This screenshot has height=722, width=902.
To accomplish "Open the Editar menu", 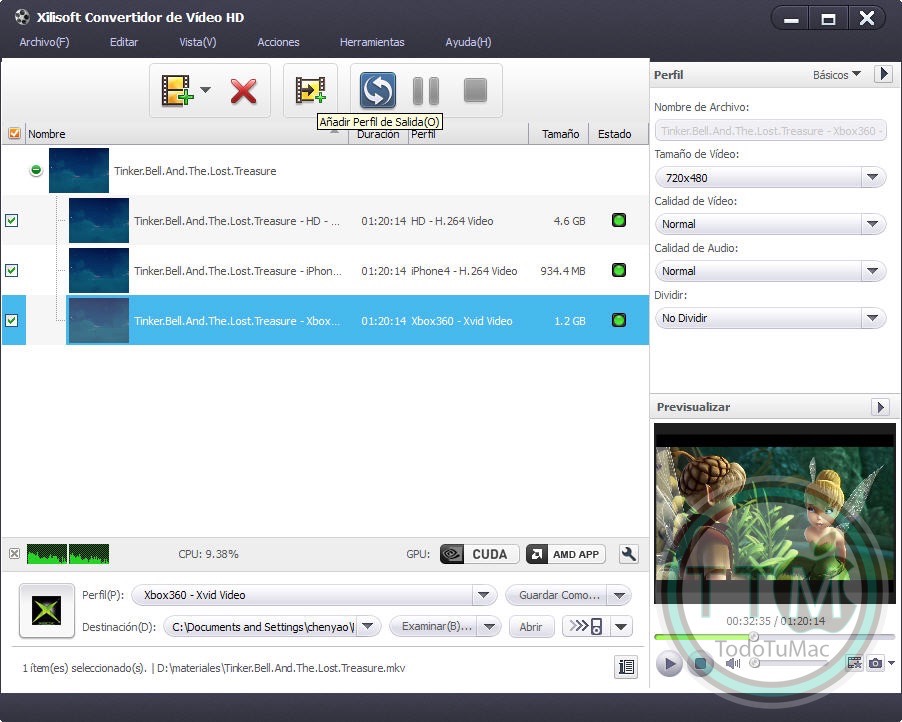I will click(x=124, y=42).
